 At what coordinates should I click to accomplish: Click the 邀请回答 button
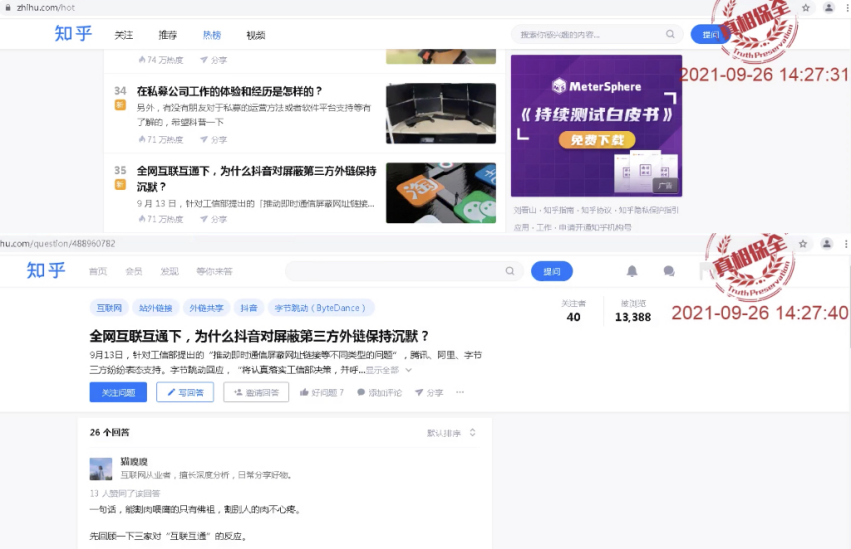tap(256, 393)
